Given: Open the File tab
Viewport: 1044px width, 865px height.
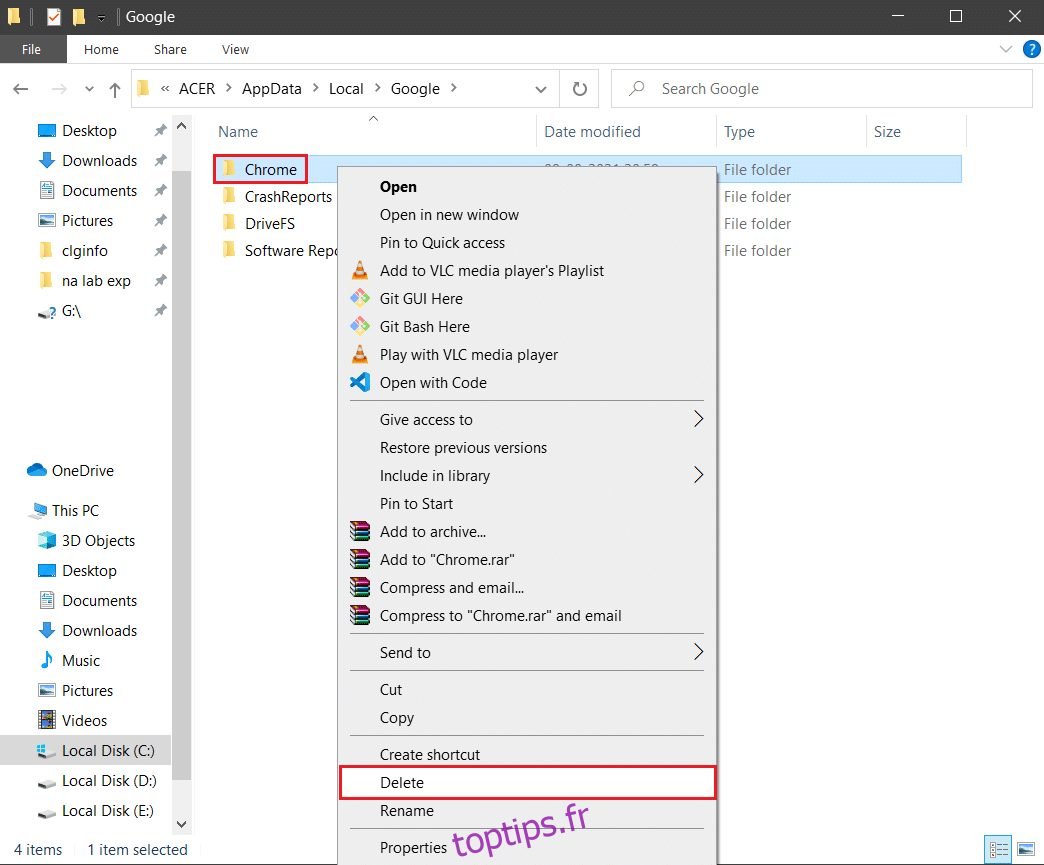Looking at the screenshot, I should 31,49.
